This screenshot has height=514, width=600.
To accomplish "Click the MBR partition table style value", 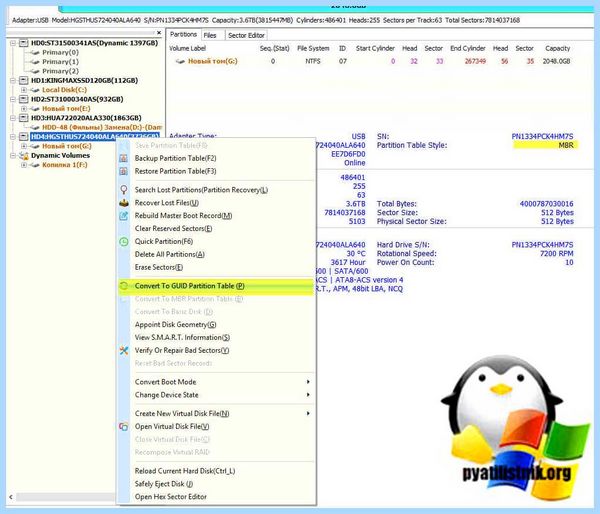I will pyautogui.click(x=566, y=145).
